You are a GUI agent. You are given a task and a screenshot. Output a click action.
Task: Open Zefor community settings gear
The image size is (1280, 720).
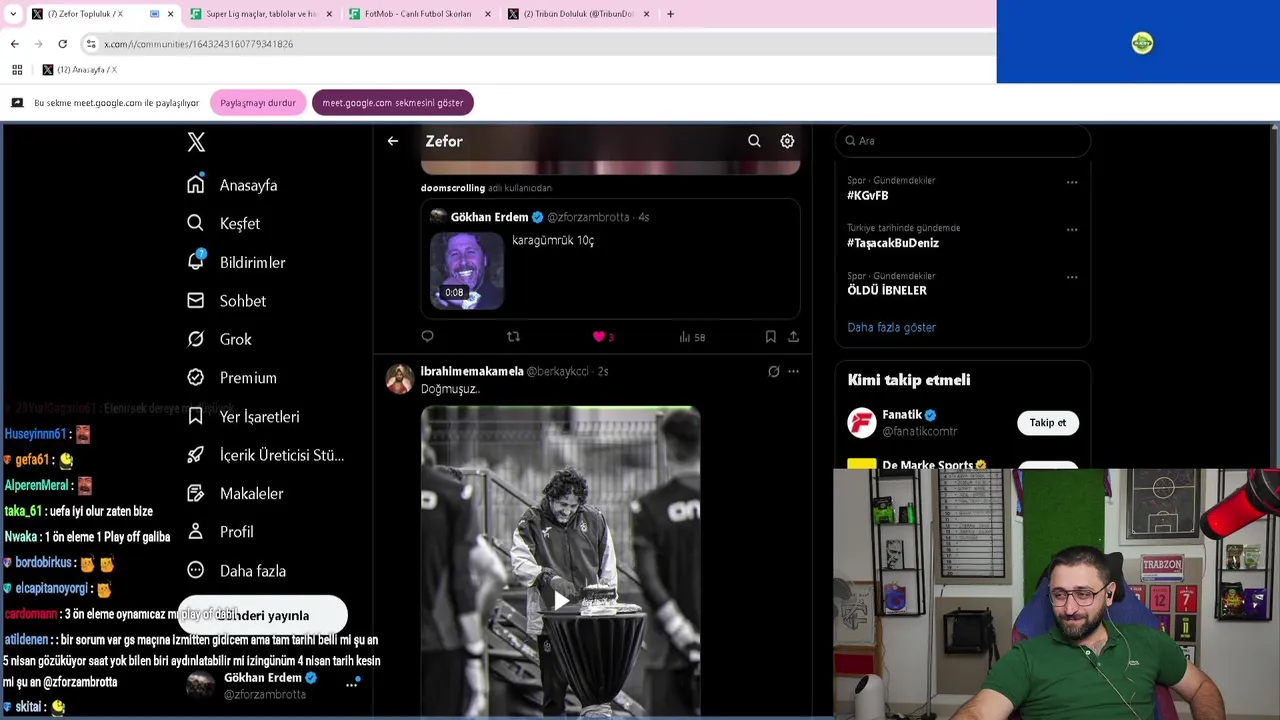click(x=787, y=141)
